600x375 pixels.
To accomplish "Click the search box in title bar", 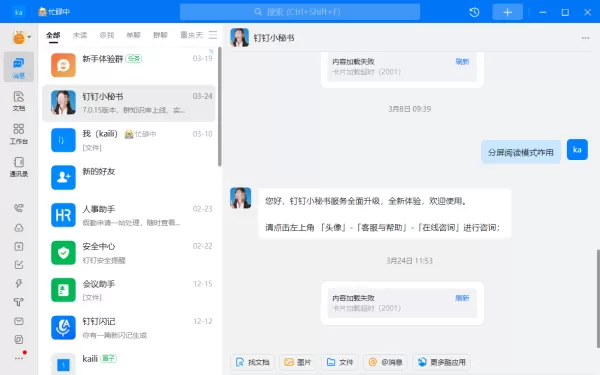I will pyautogui.click(x=300, y=12).
